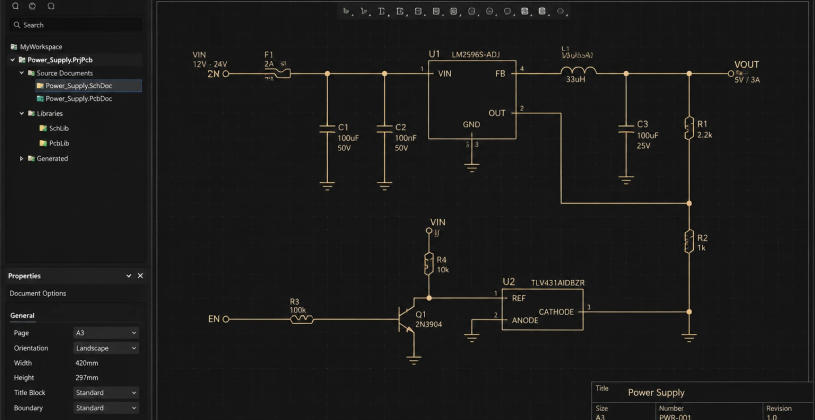Select the R1 2.2k resistor symbol
The image size is (815, 420).
pyautogui.click(x=689, y=128)
